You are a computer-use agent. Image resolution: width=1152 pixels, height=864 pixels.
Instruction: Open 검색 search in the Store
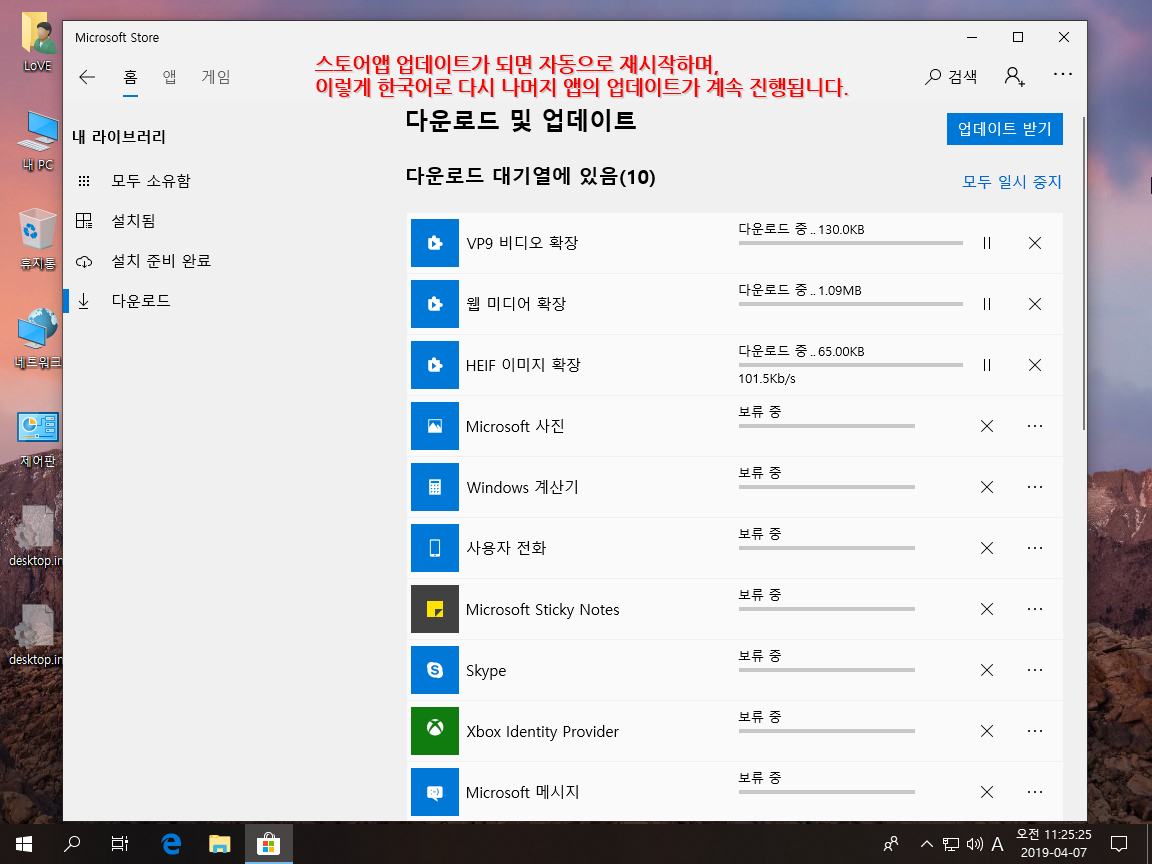click(951, 76)
